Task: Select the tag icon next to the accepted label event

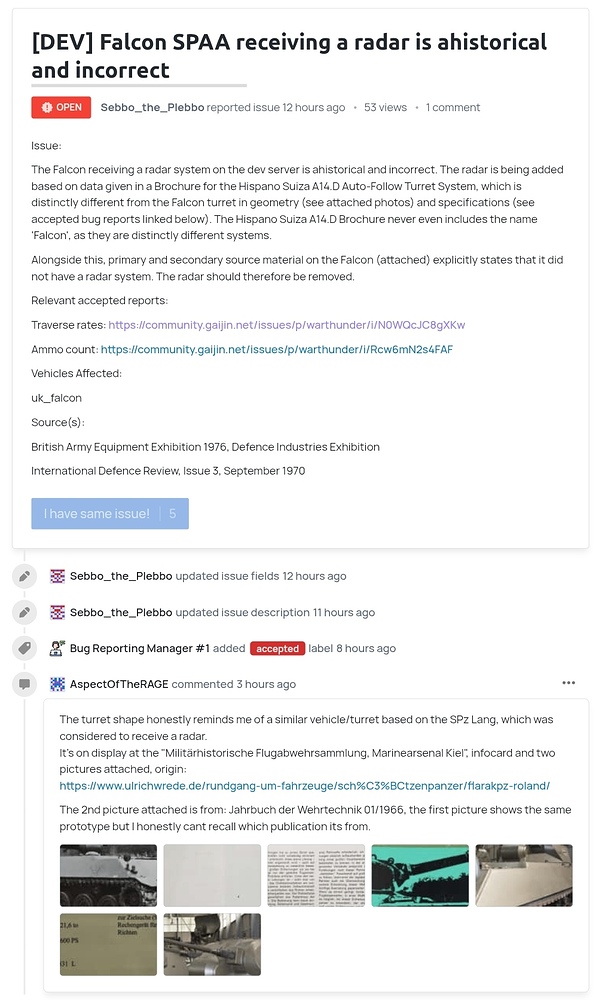Action: 24,648
